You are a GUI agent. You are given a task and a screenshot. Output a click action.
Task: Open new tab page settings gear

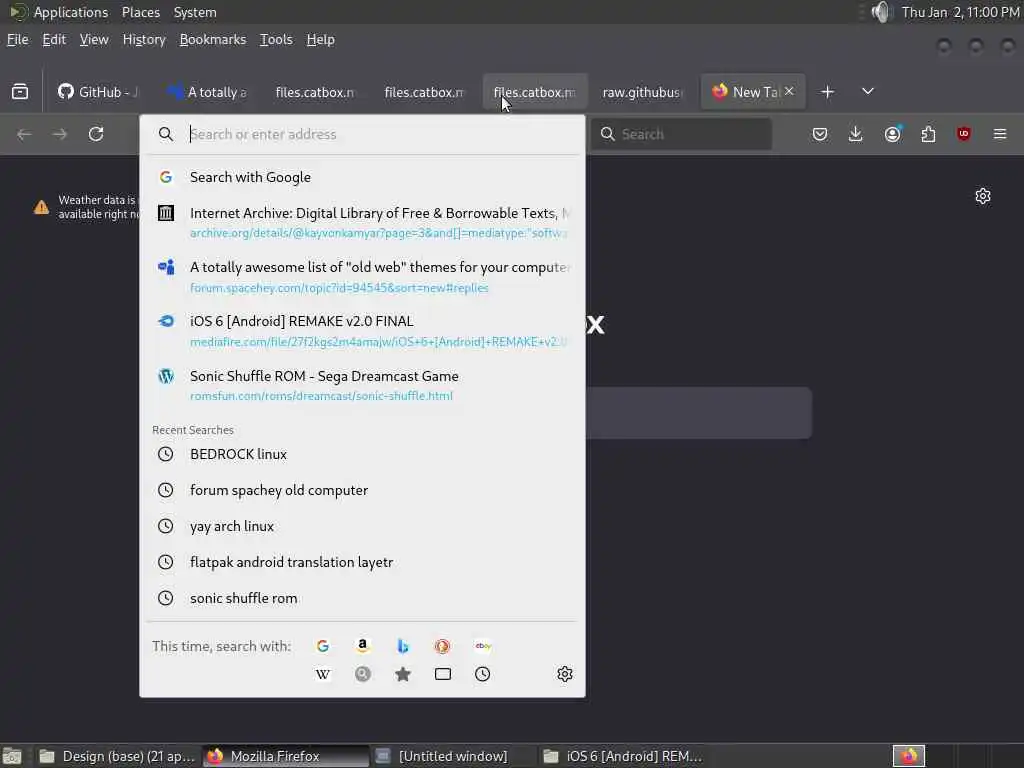pyautogui.click(x=983, y=196)
